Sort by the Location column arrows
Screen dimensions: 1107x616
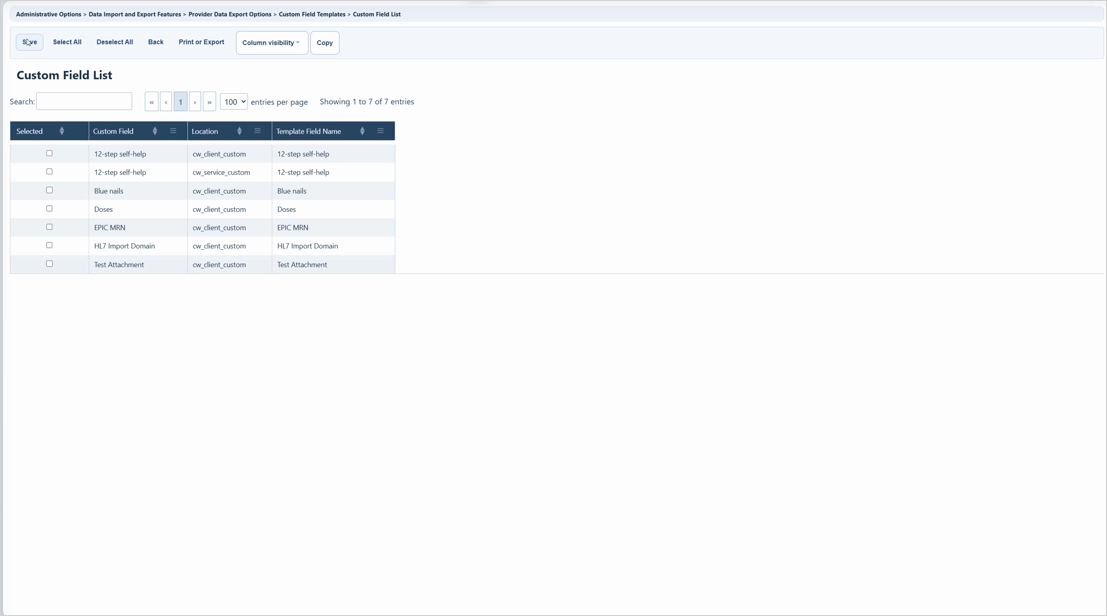click(239, 131)
